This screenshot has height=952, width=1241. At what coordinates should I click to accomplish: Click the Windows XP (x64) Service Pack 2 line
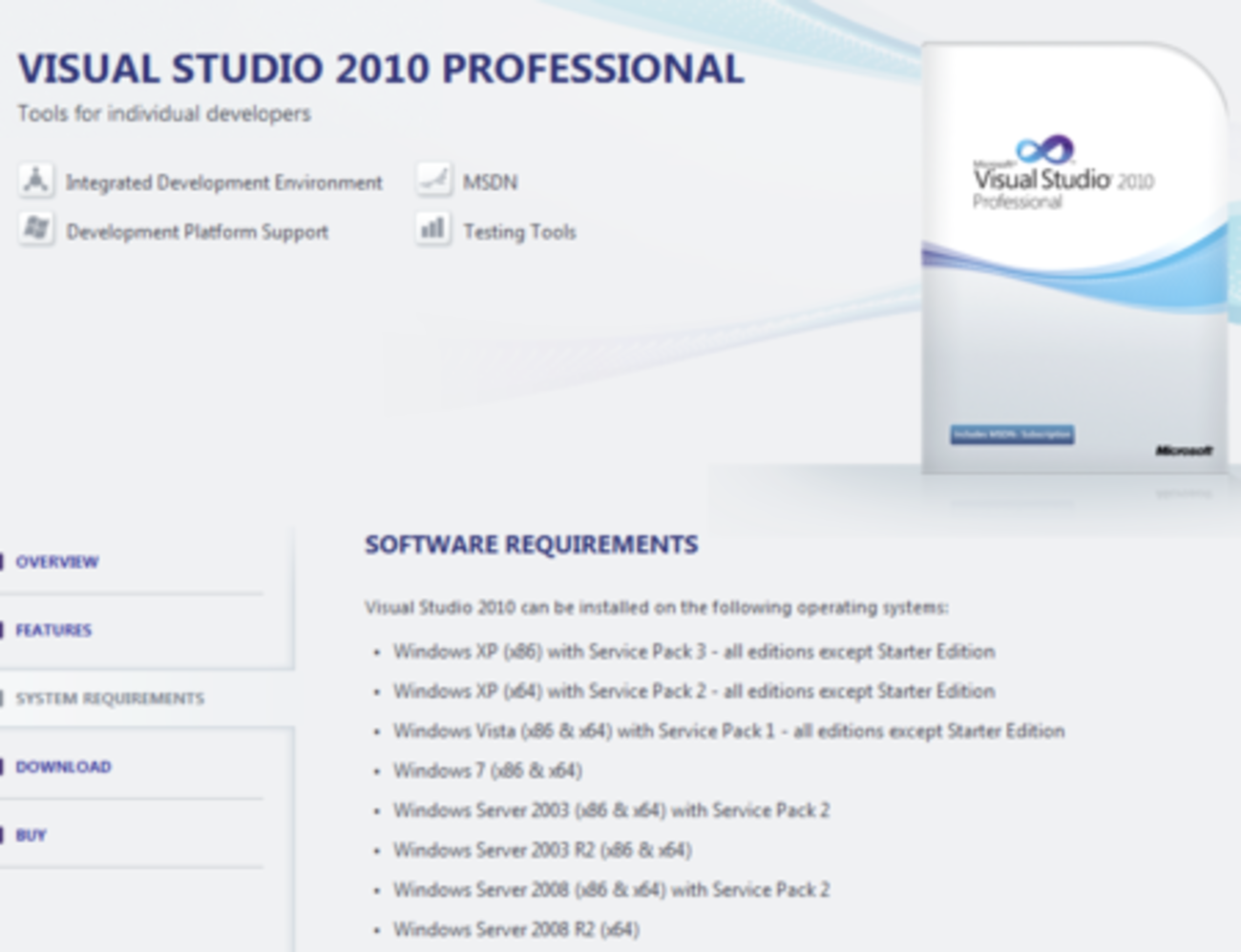pos(694,690)
